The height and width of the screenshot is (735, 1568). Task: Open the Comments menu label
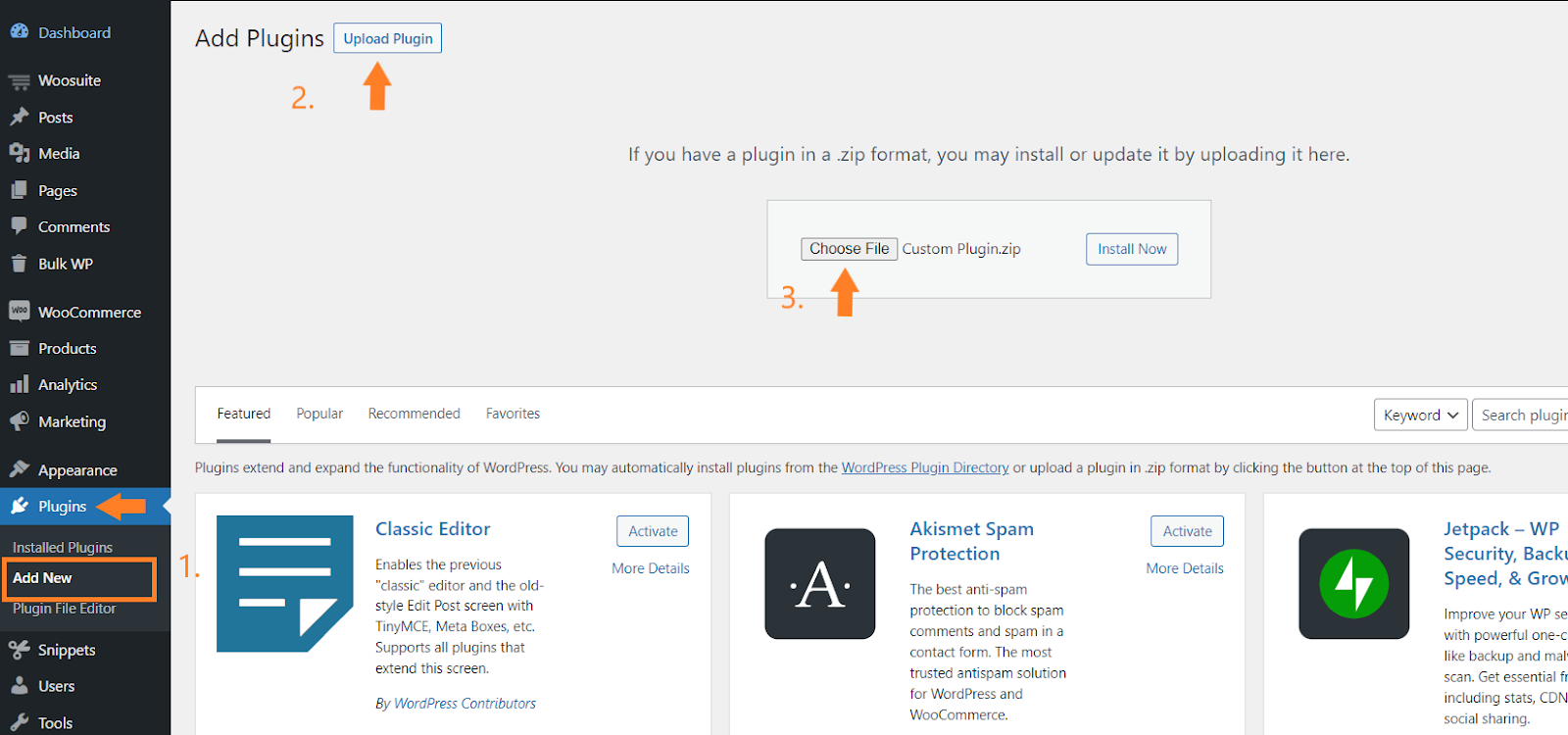coord(74,226)
